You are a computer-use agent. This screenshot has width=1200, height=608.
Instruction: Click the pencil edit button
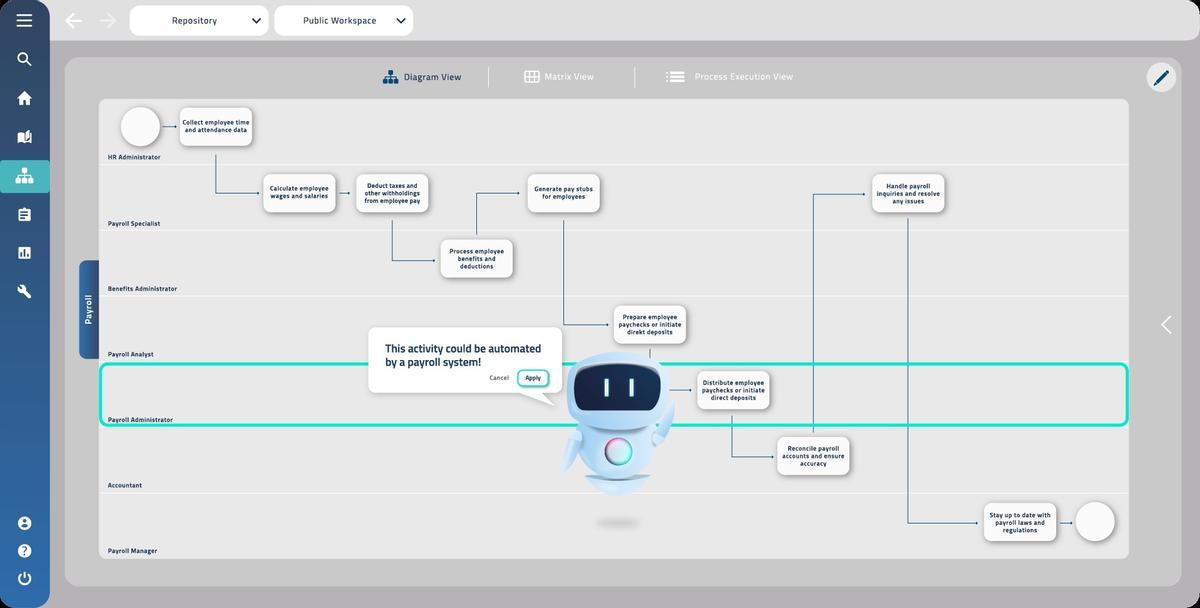tap(1161, 77)
